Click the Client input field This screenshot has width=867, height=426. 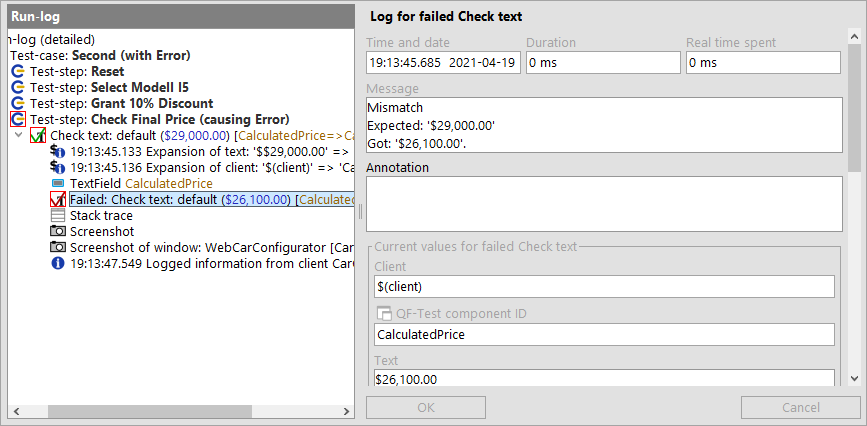point(604,287)
